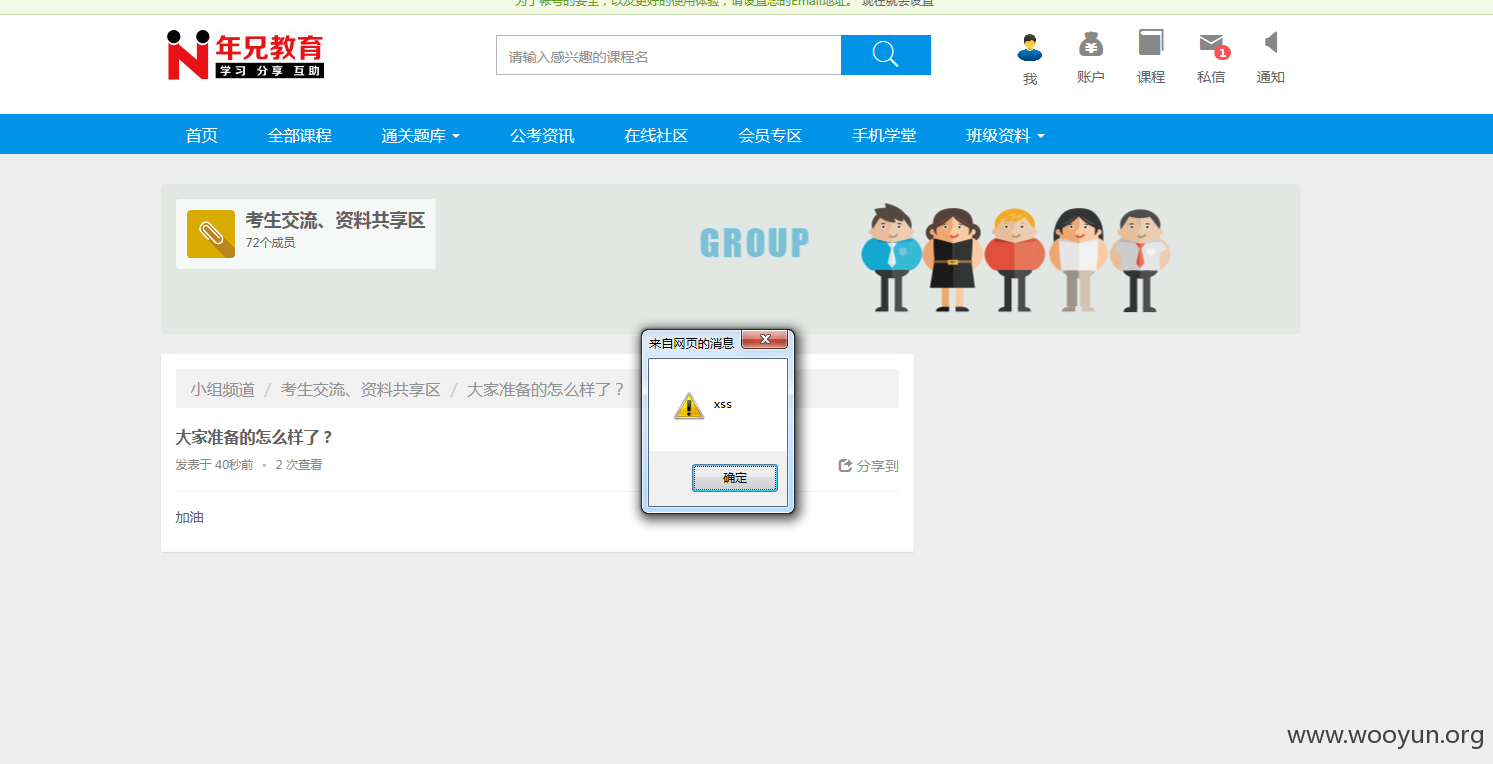Open the 账户 money bag icon
Screen dimensions: 1493x764
click(x=1090, y=45)
